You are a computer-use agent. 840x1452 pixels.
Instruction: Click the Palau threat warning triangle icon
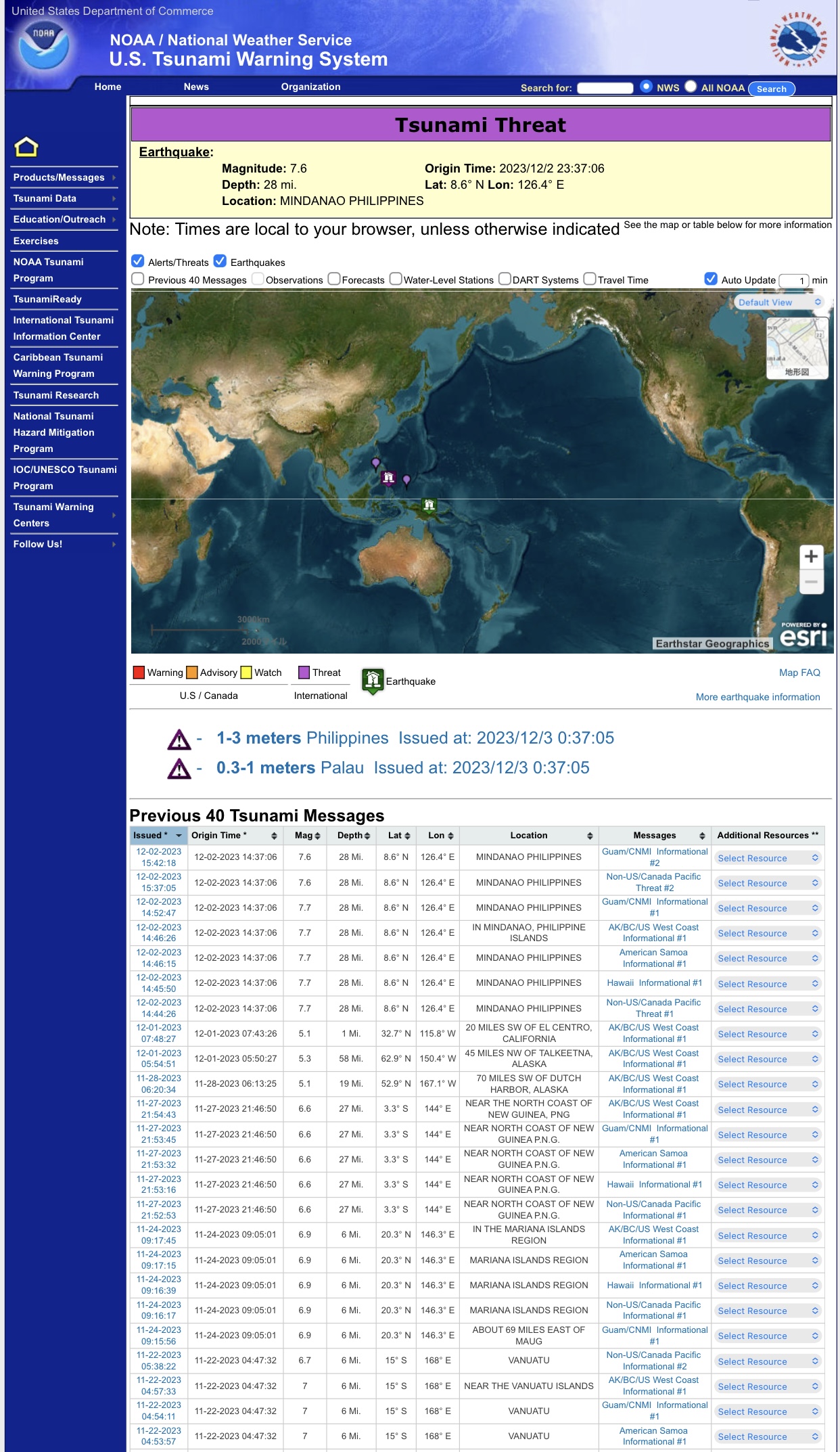click(179, 769)
